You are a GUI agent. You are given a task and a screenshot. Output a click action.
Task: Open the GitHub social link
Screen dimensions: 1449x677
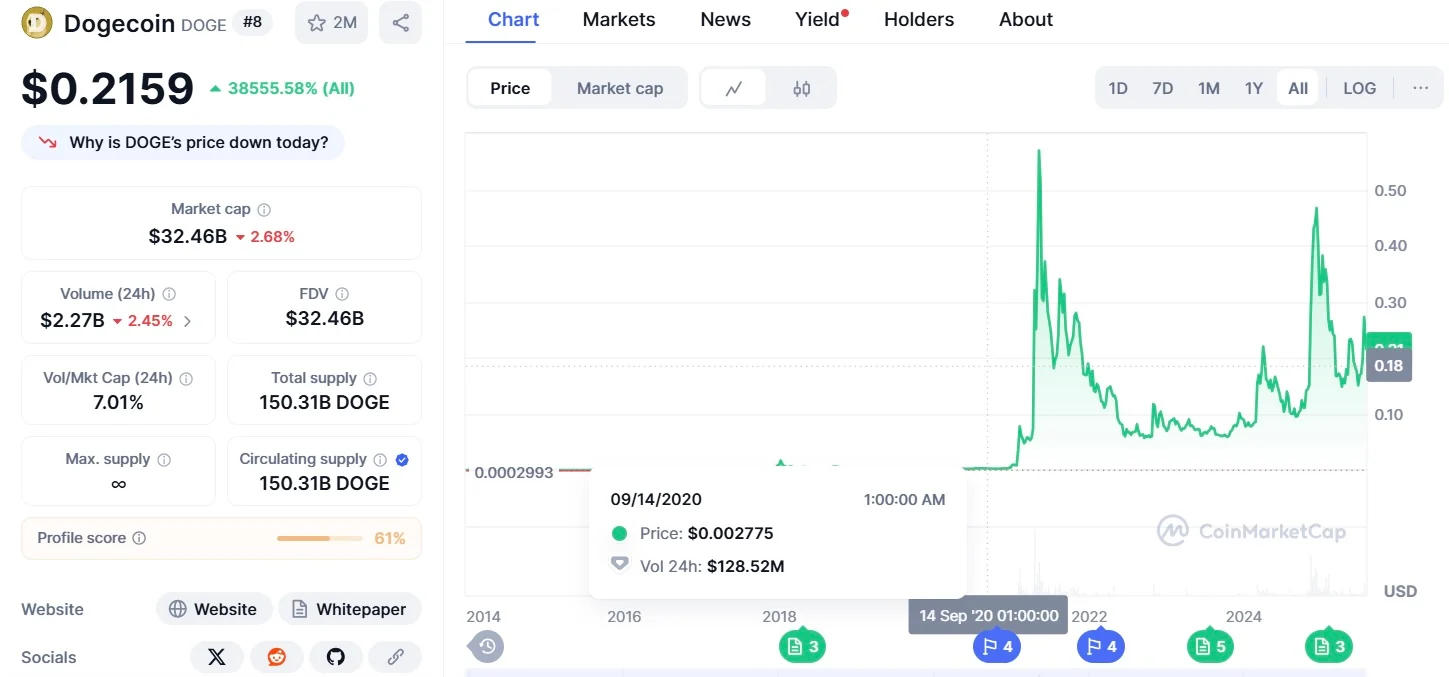pos(336,657)
